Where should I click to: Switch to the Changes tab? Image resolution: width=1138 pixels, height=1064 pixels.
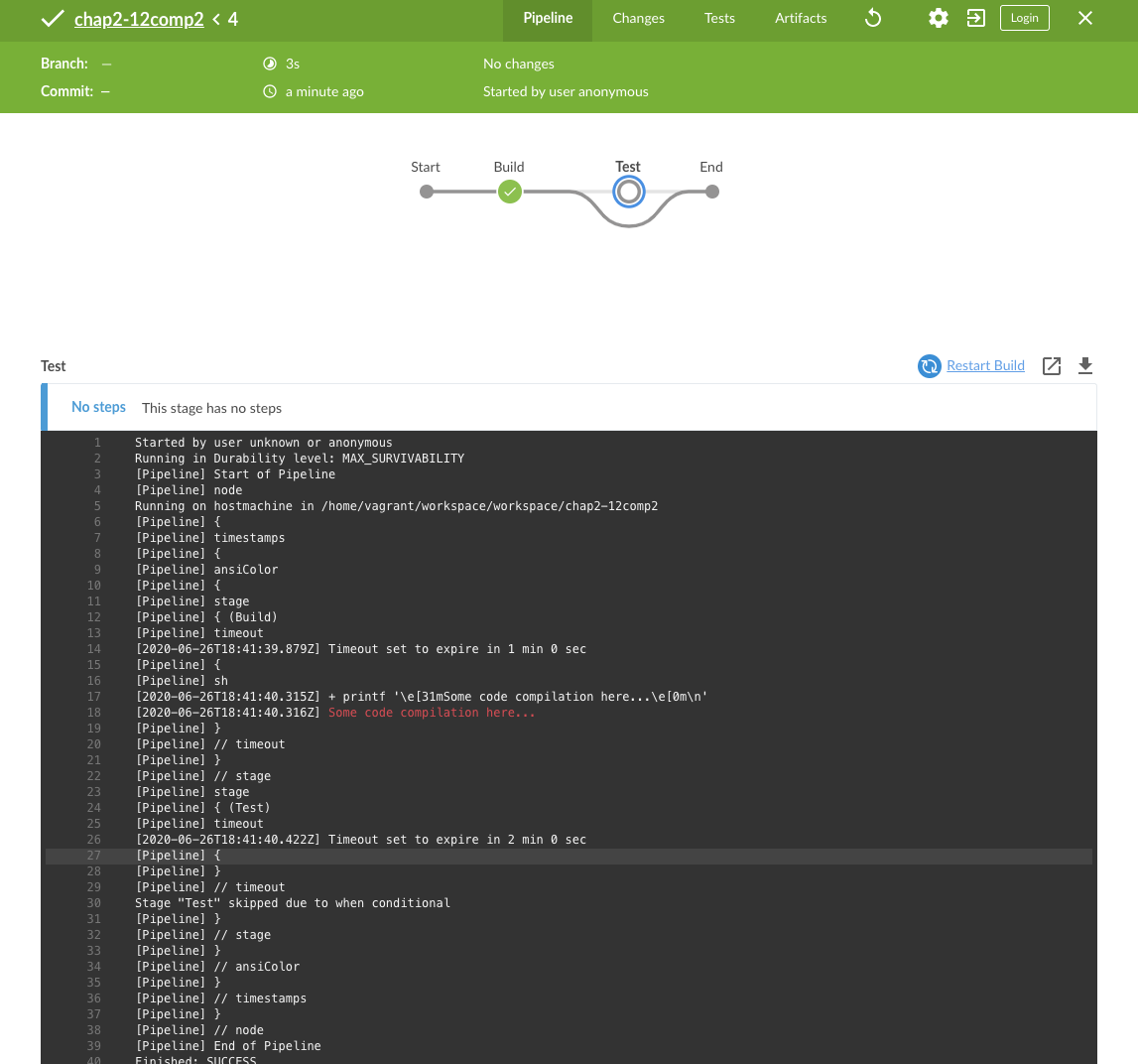coord(638,18)
